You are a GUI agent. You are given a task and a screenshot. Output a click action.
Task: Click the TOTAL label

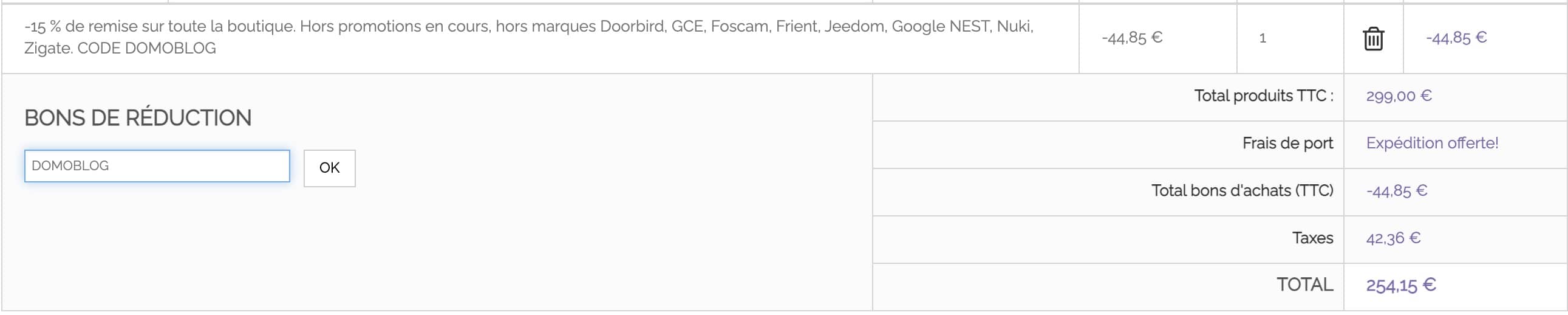click(x=1304, y=285)
